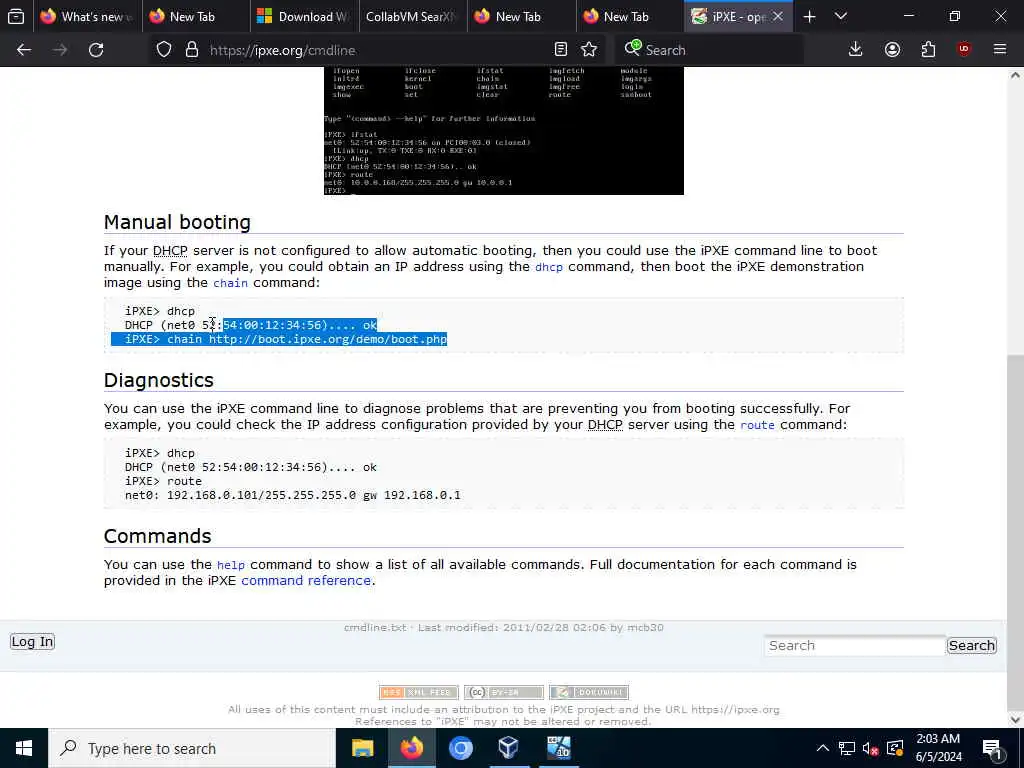The width and height of the screenshot is (1024, 768).
Task: Click the selected chain boot.php command line
Action: [x=286, y=339]
